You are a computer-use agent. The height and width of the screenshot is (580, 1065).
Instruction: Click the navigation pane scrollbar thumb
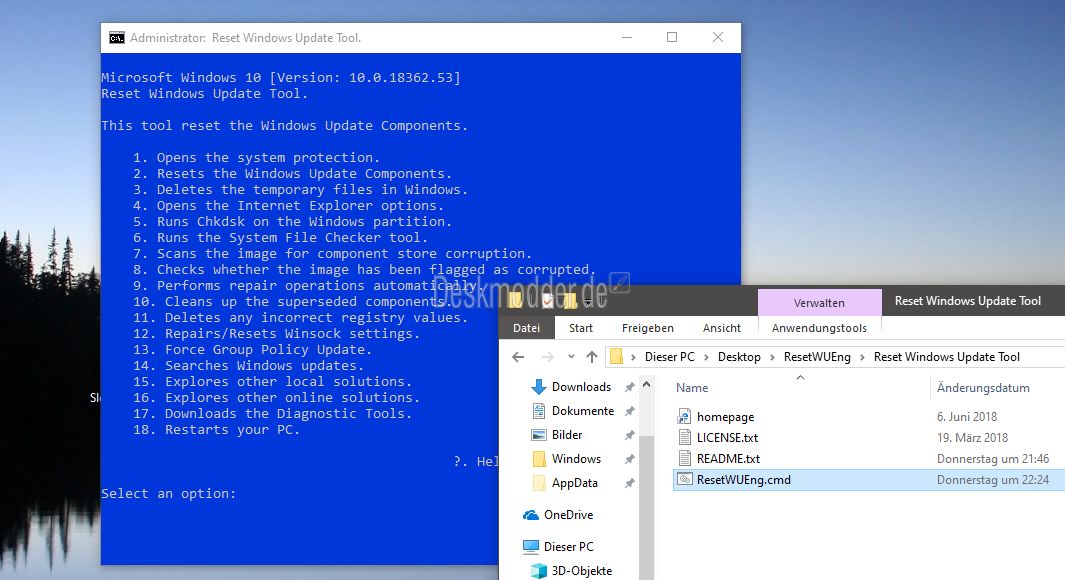click(x=647, y=507)
